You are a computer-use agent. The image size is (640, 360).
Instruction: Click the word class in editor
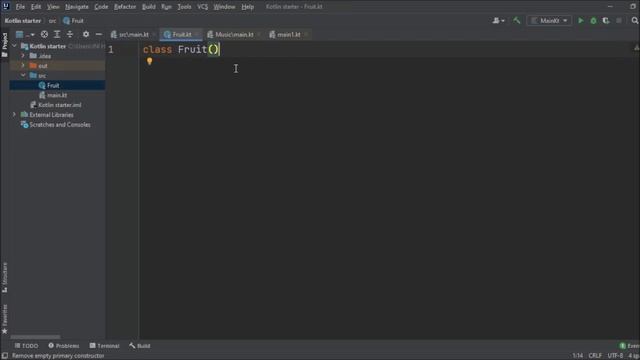157,50
